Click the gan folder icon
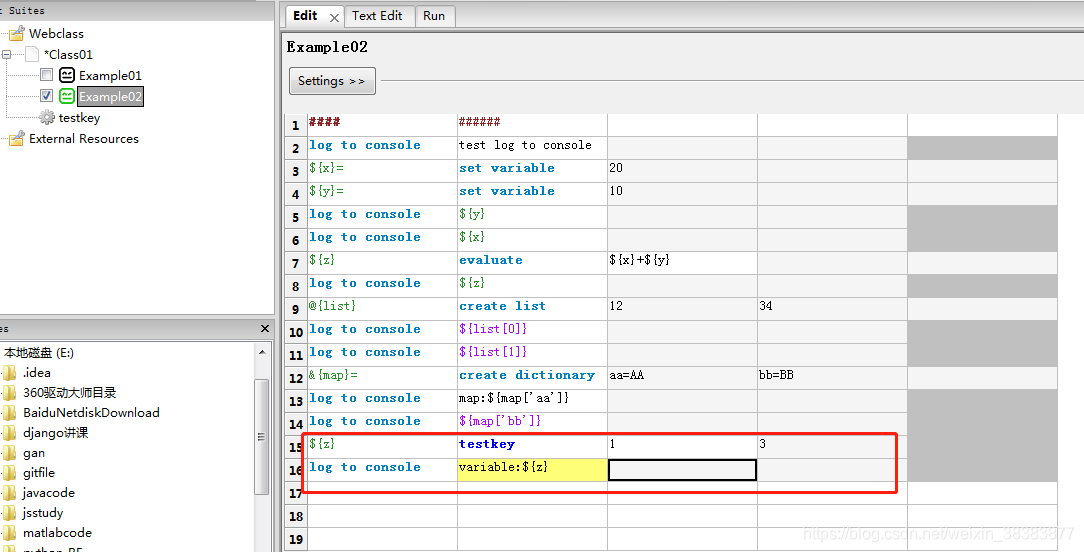This screenshot has height=552, width=1084. (9, 453)
